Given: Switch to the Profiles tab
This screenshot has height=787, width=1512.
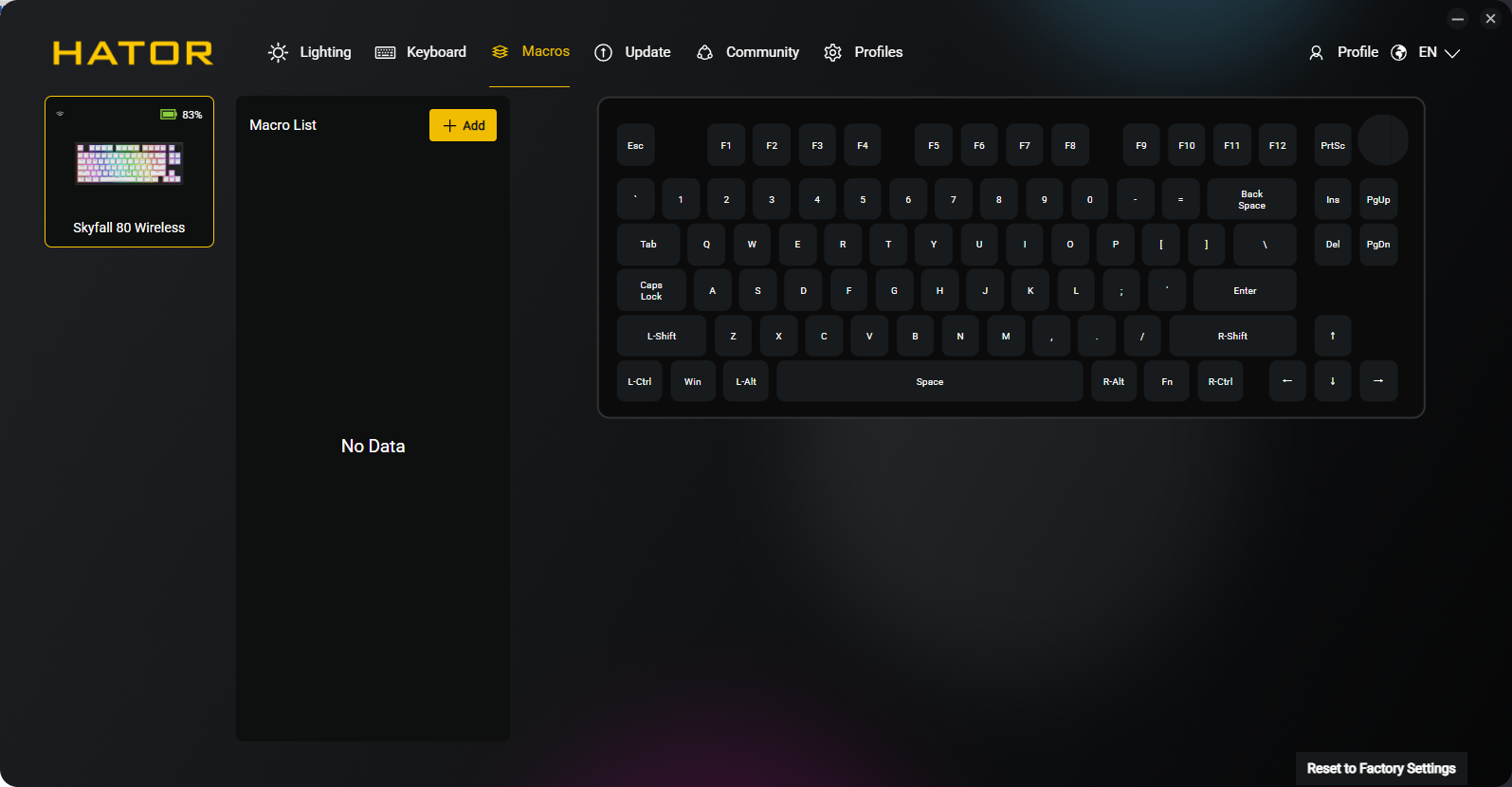Looking at the screenshot, I should point(878,52).
